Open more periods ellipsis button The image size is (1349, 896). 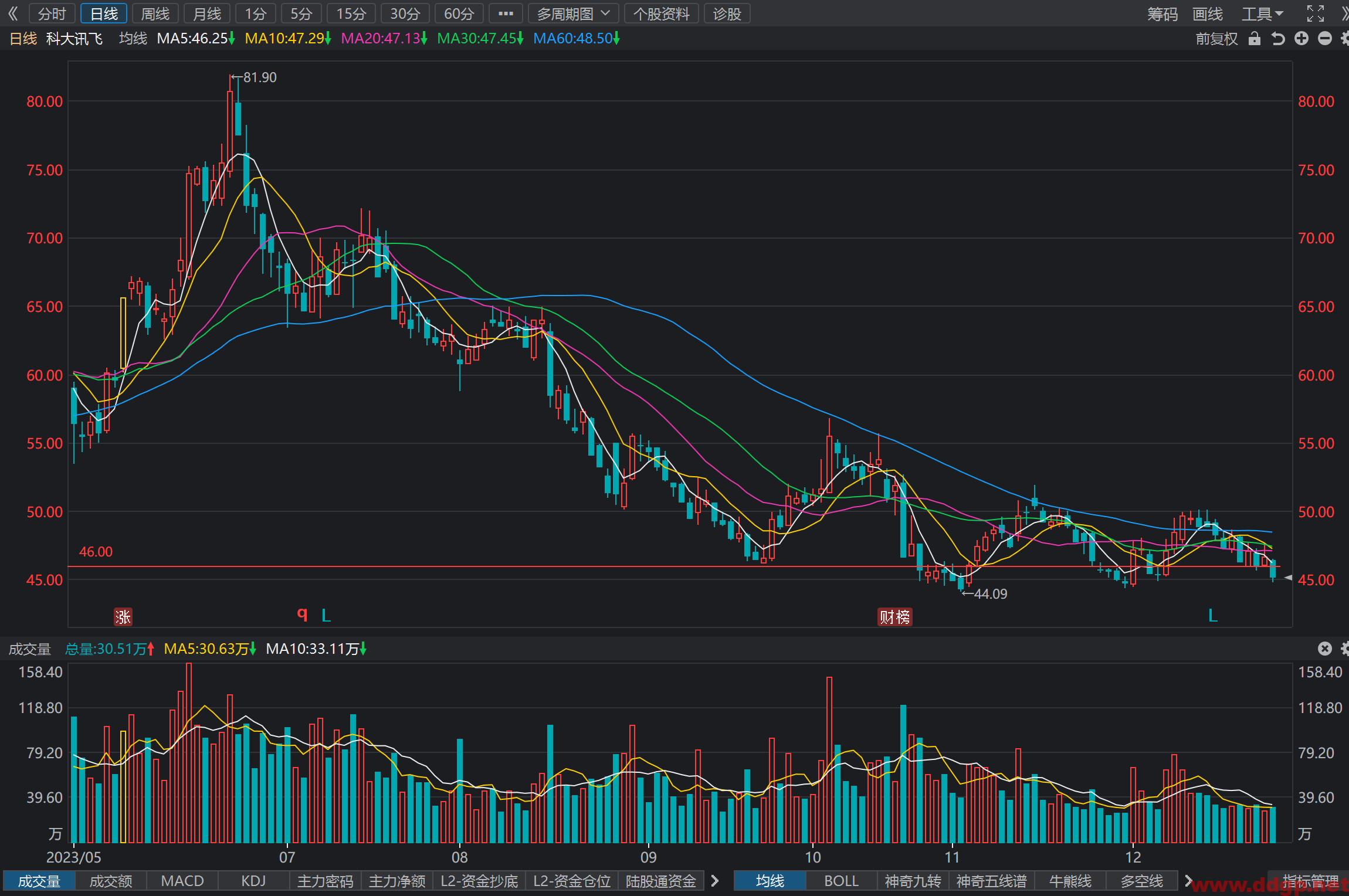point(506,13)
